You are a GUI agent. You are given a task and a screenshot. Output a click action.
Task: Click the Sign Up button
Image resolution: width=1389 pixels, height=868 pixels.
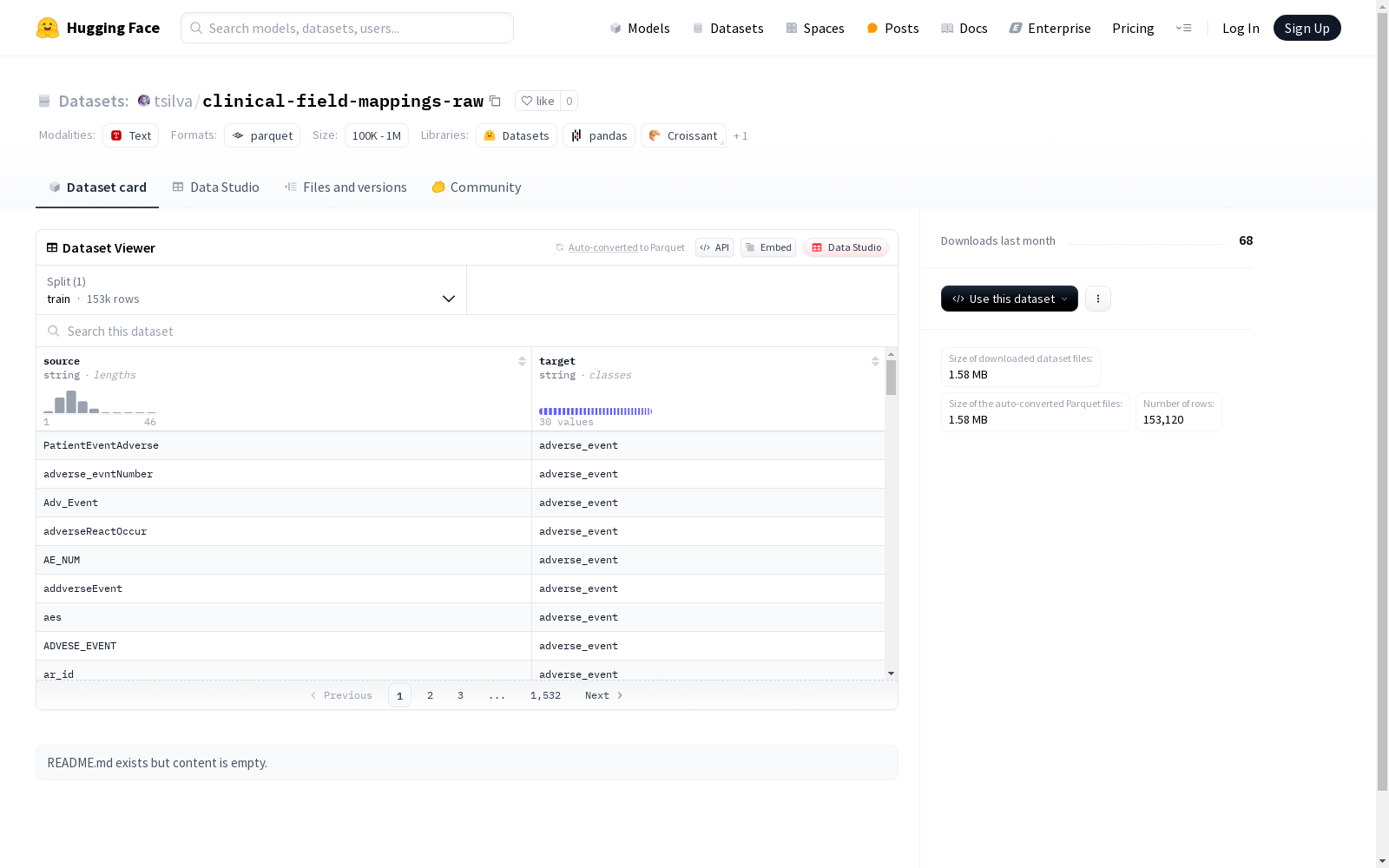1307,28
